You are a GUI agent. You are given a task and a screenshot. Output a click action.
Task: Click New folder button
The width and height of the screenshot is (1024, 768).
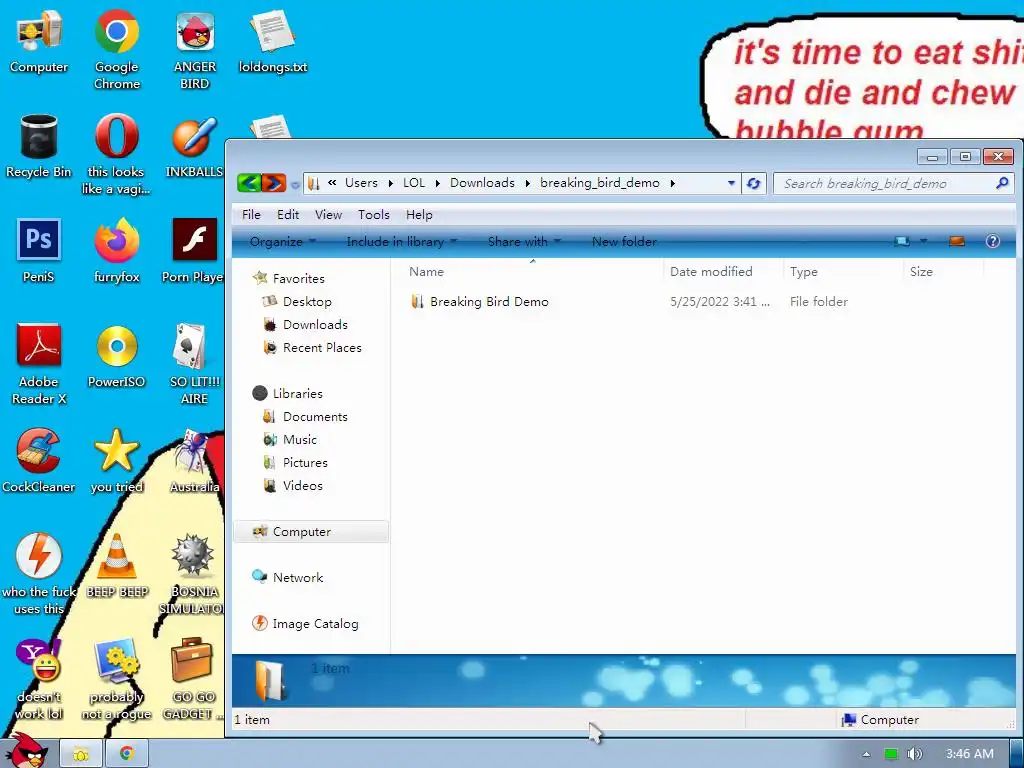624,242
